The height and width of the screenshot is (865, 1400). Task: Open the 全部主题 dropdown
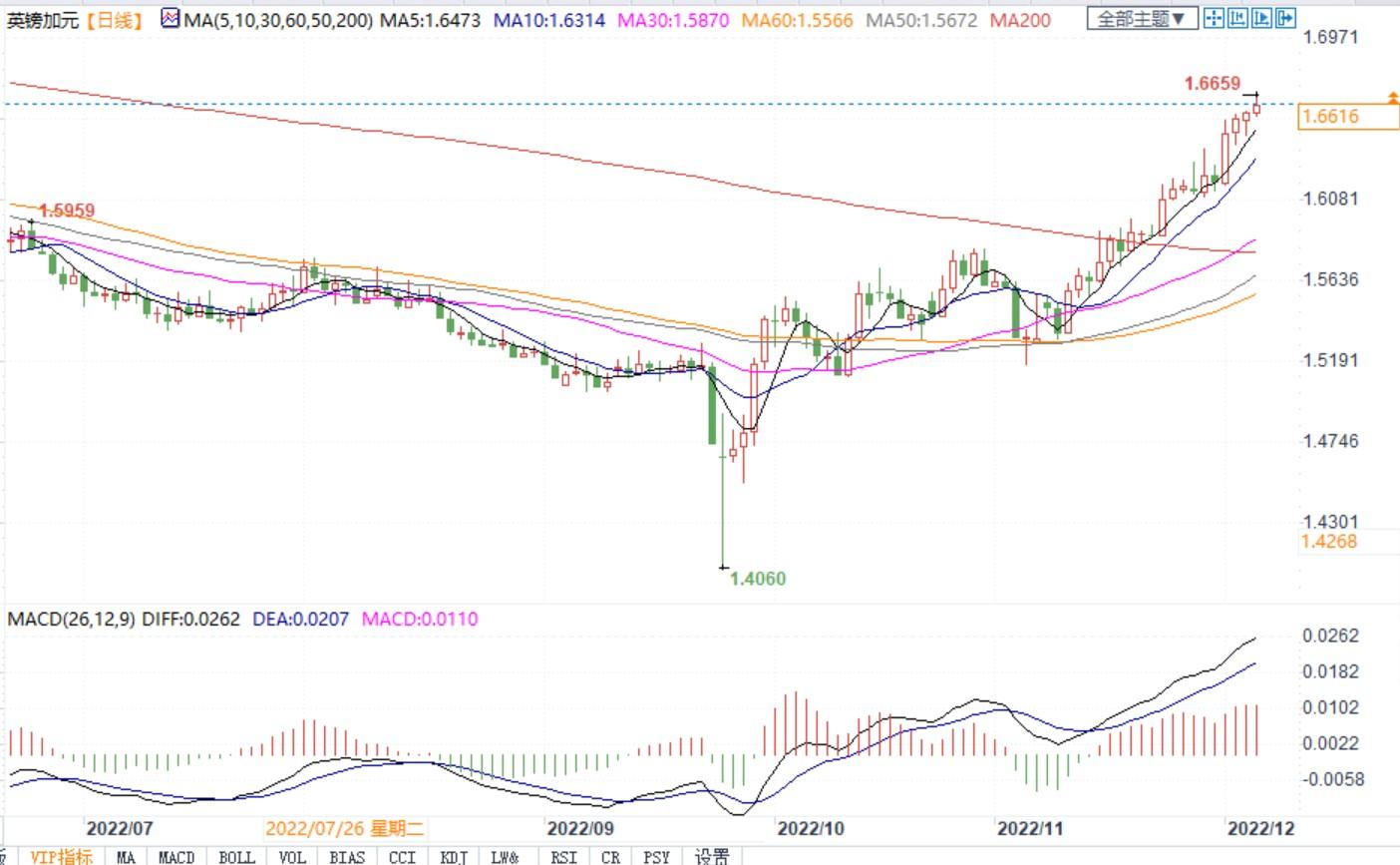1142,19
